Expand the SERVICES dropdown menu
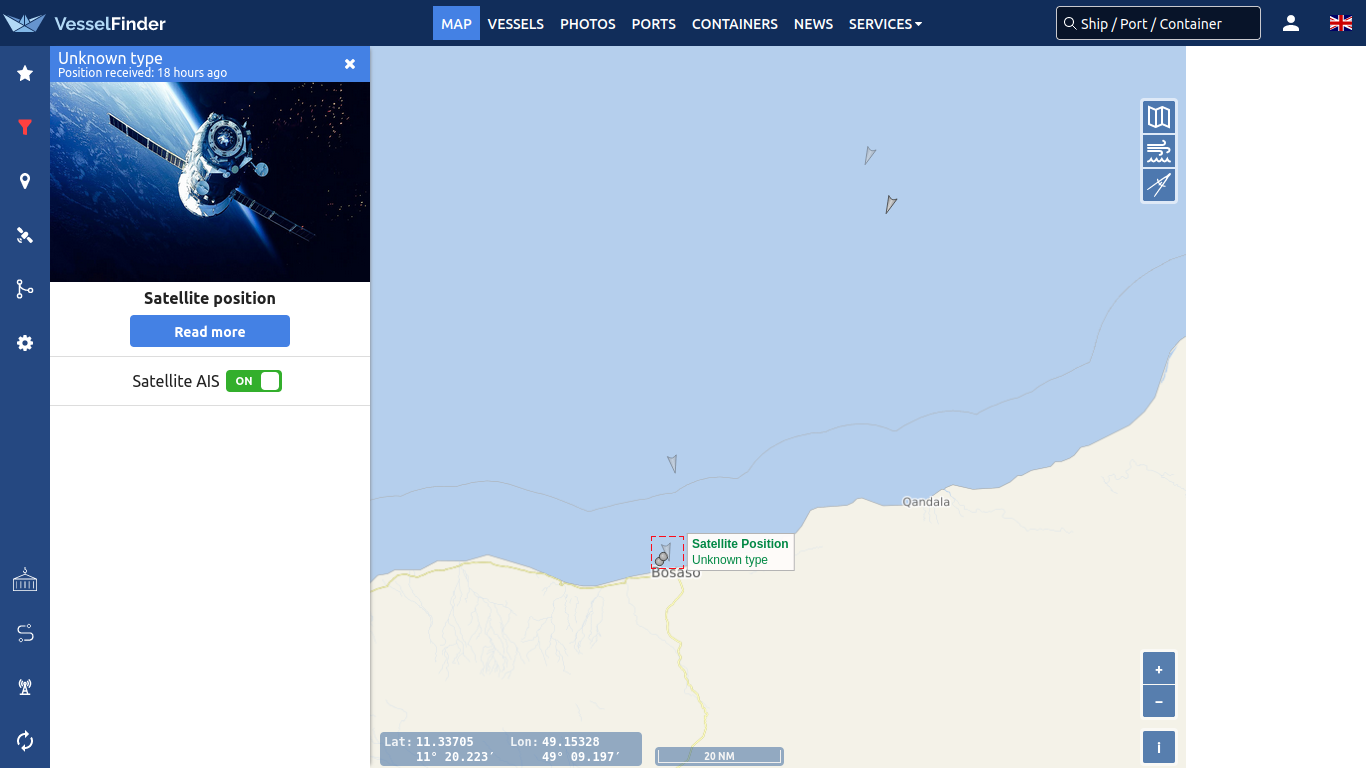This screenshot has width=1366, height=768. point(885,23)
